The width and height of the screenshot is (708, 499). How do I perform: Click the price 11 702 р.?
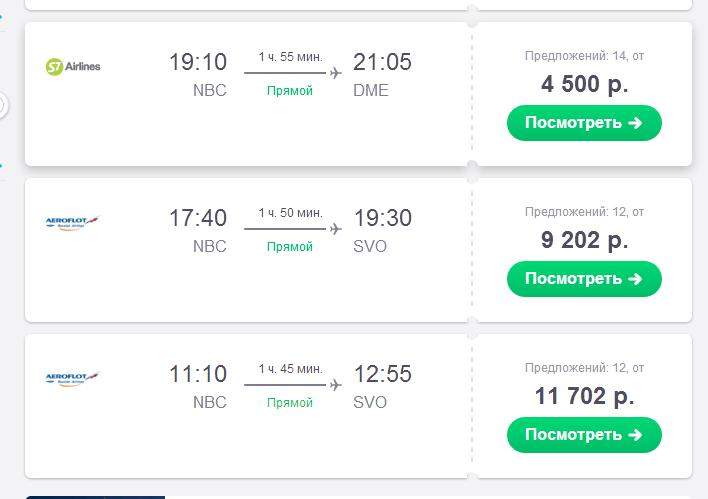tap(584, 396)
